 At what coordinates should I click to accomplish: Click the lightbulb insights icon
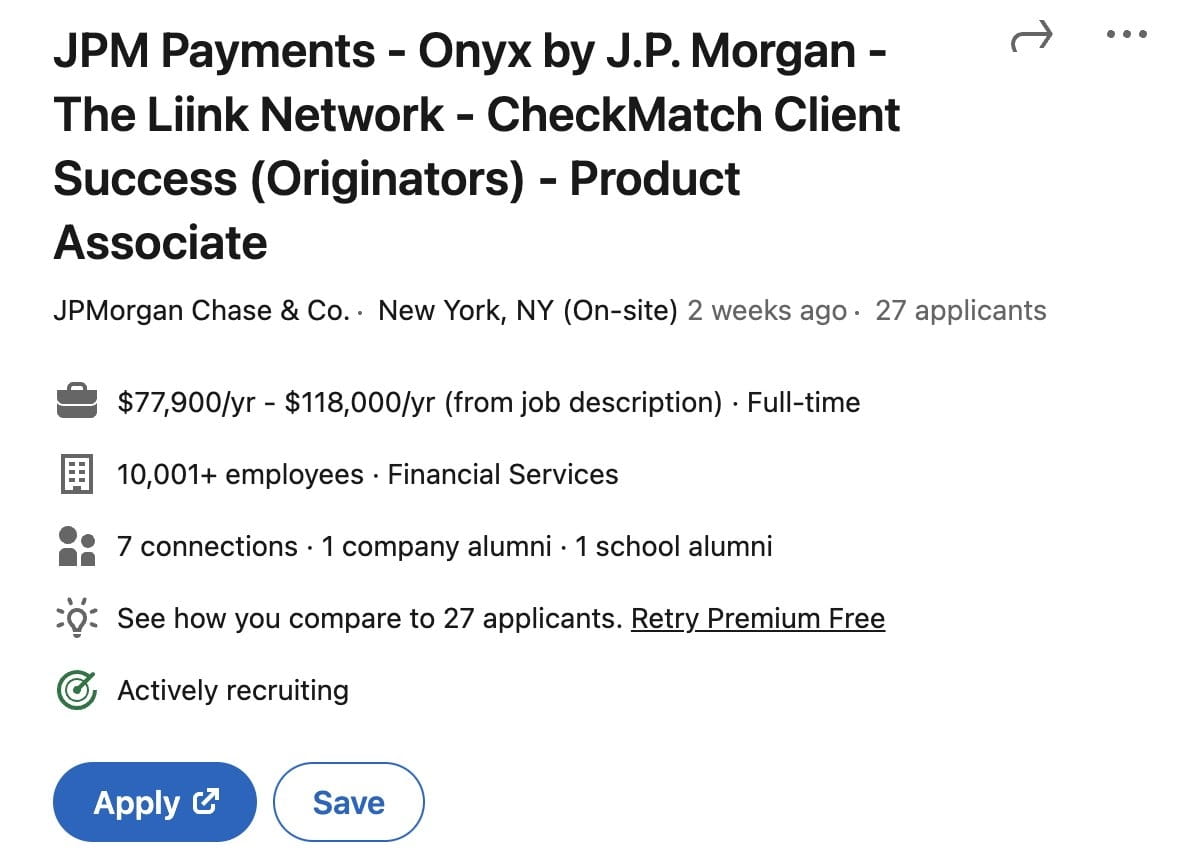coord(77,619)
